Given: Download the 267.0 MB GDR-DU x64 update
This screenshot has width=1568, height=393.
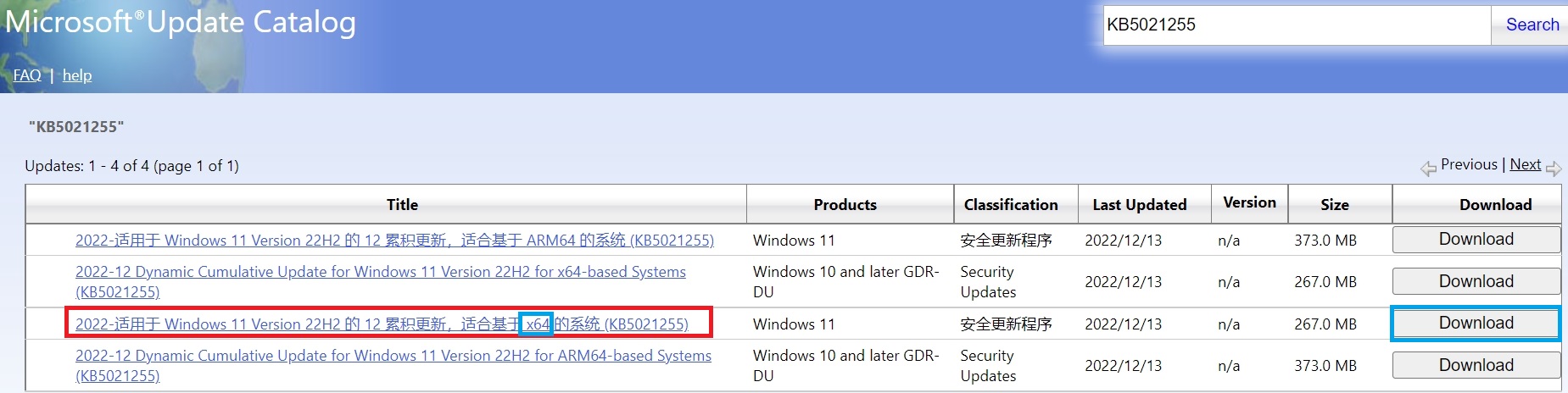Looking at the screenshot, I should (x=1476, y=282).
